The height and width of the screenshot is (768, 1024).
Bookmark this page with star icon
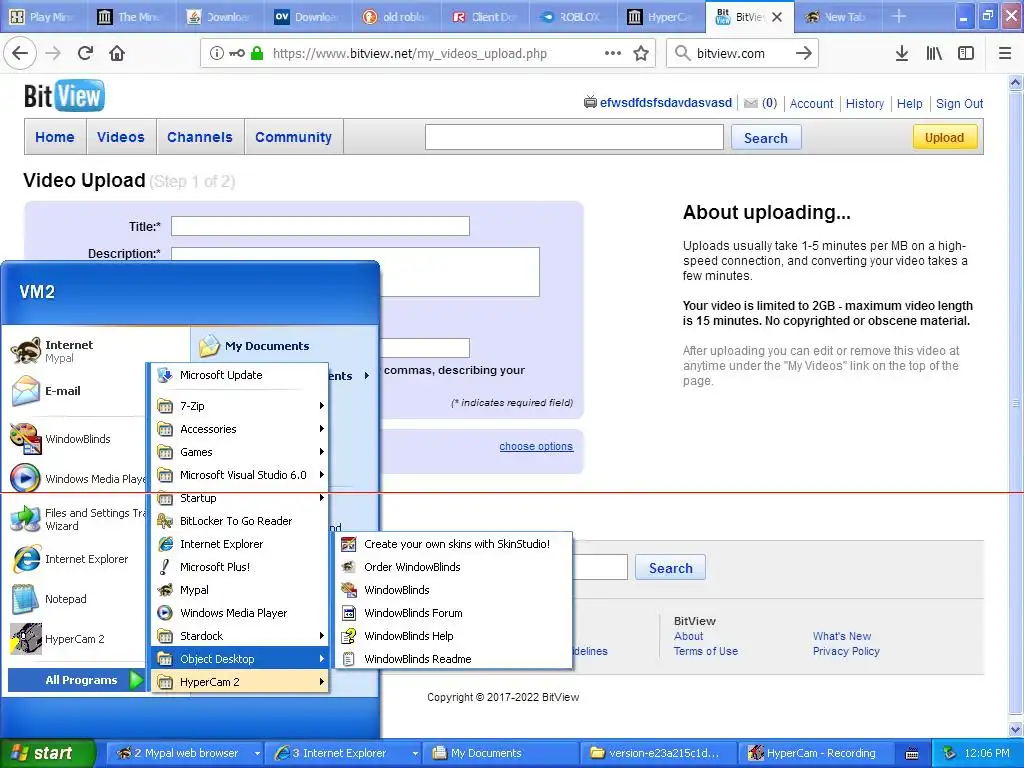[x=641, y=54]
